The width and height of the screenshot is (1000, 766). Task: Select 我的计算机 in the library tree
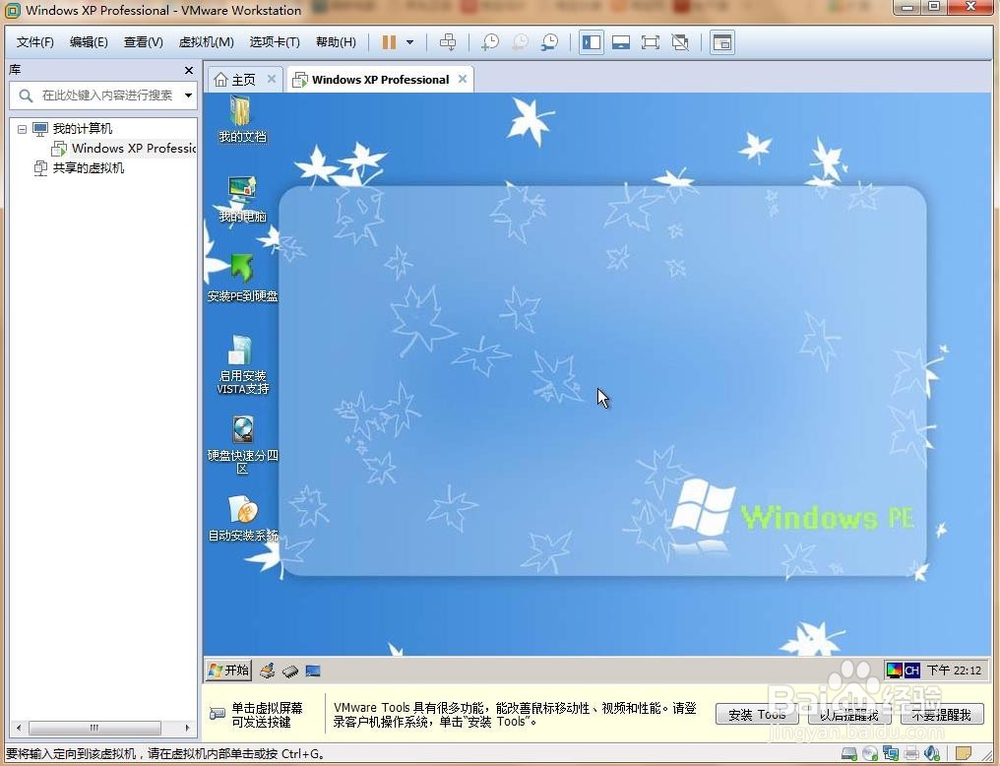[x=82, y=129]
